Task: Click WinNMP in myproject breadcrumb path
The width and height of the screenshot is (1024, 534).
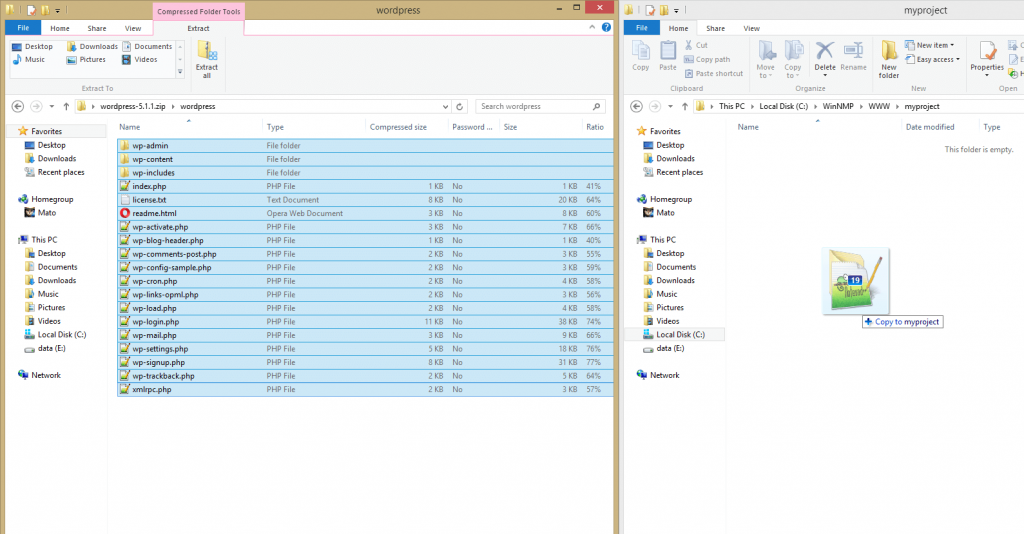Action: point(838,106)
